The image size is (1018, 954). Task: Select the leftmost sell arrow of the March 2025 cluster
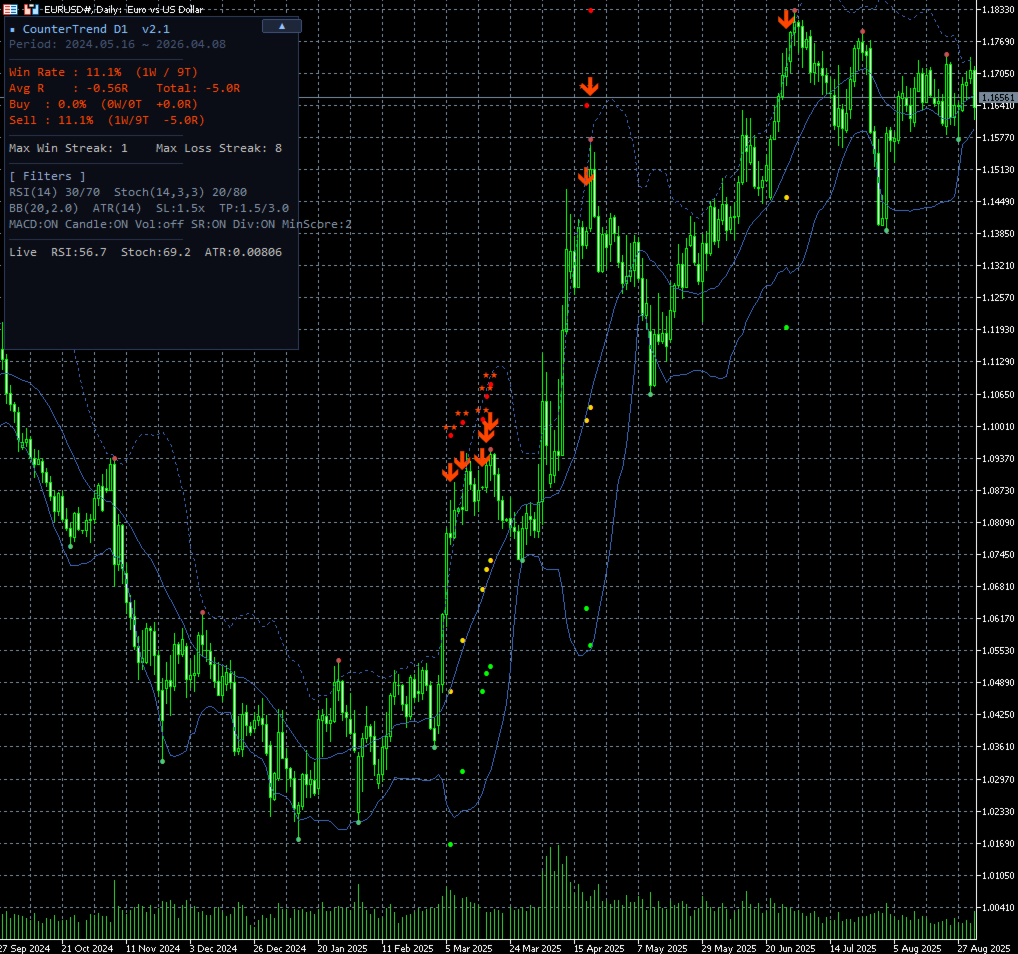[x=450, y=472]
